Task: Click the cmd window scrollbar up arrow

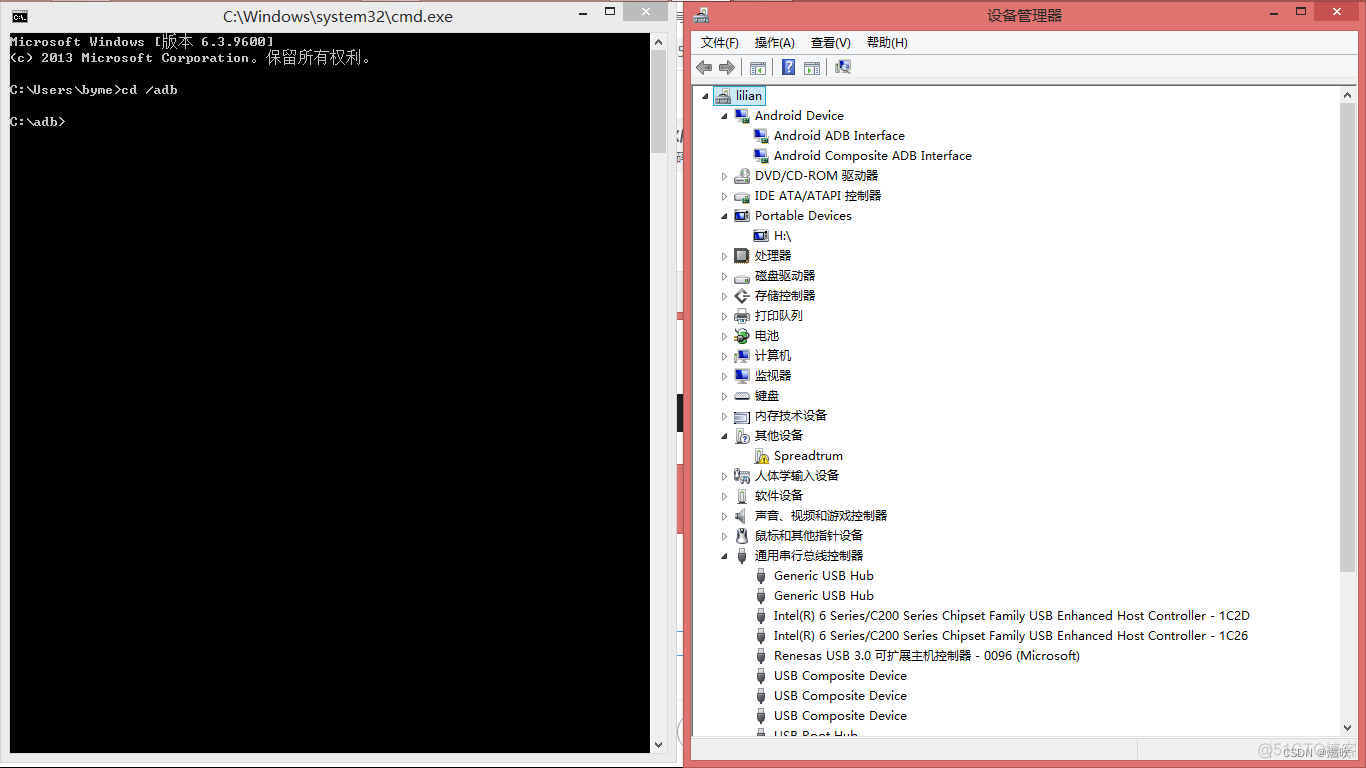Action: 658,41
